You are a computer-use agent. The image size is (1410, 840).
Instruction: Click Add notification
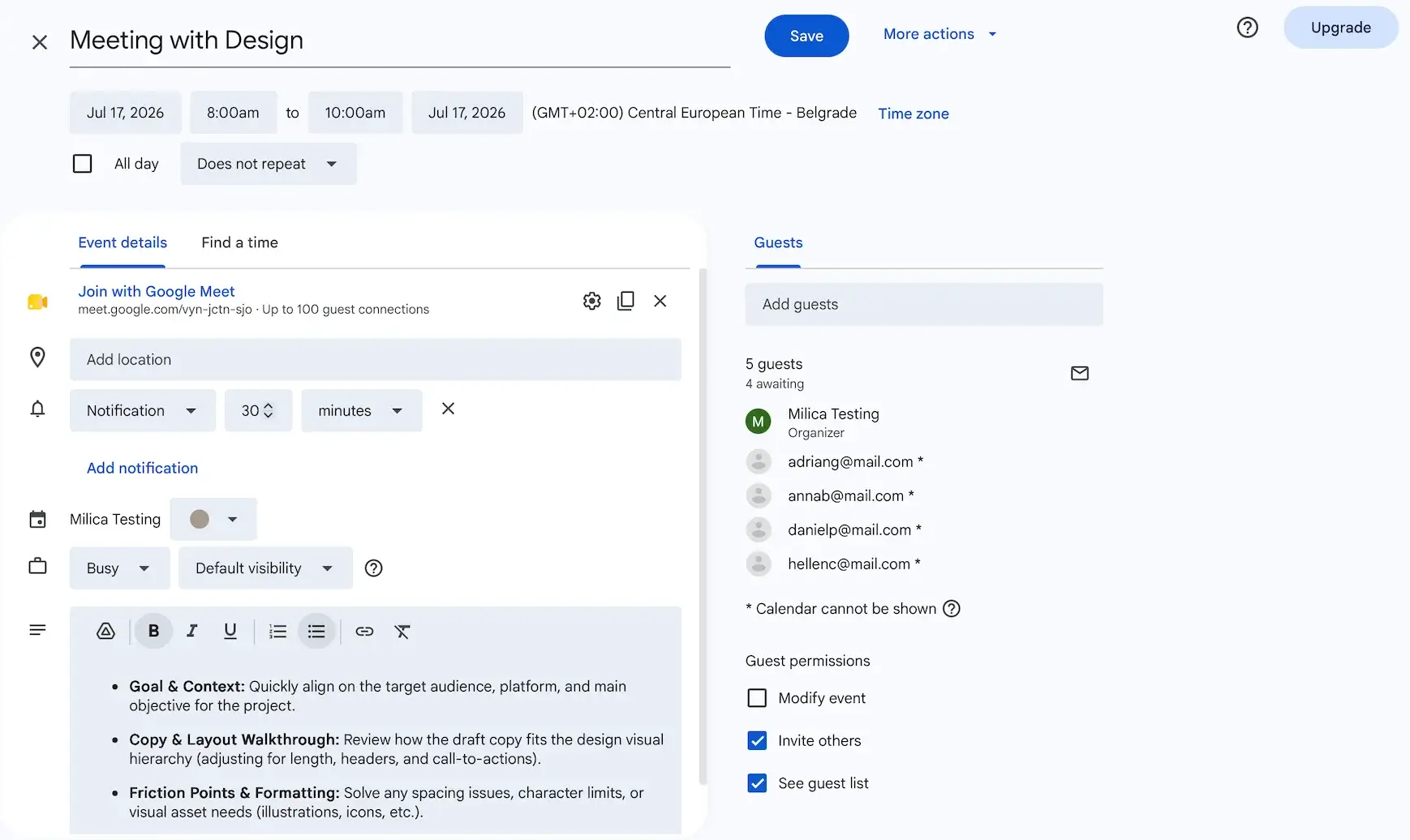[x=142, y=468]
